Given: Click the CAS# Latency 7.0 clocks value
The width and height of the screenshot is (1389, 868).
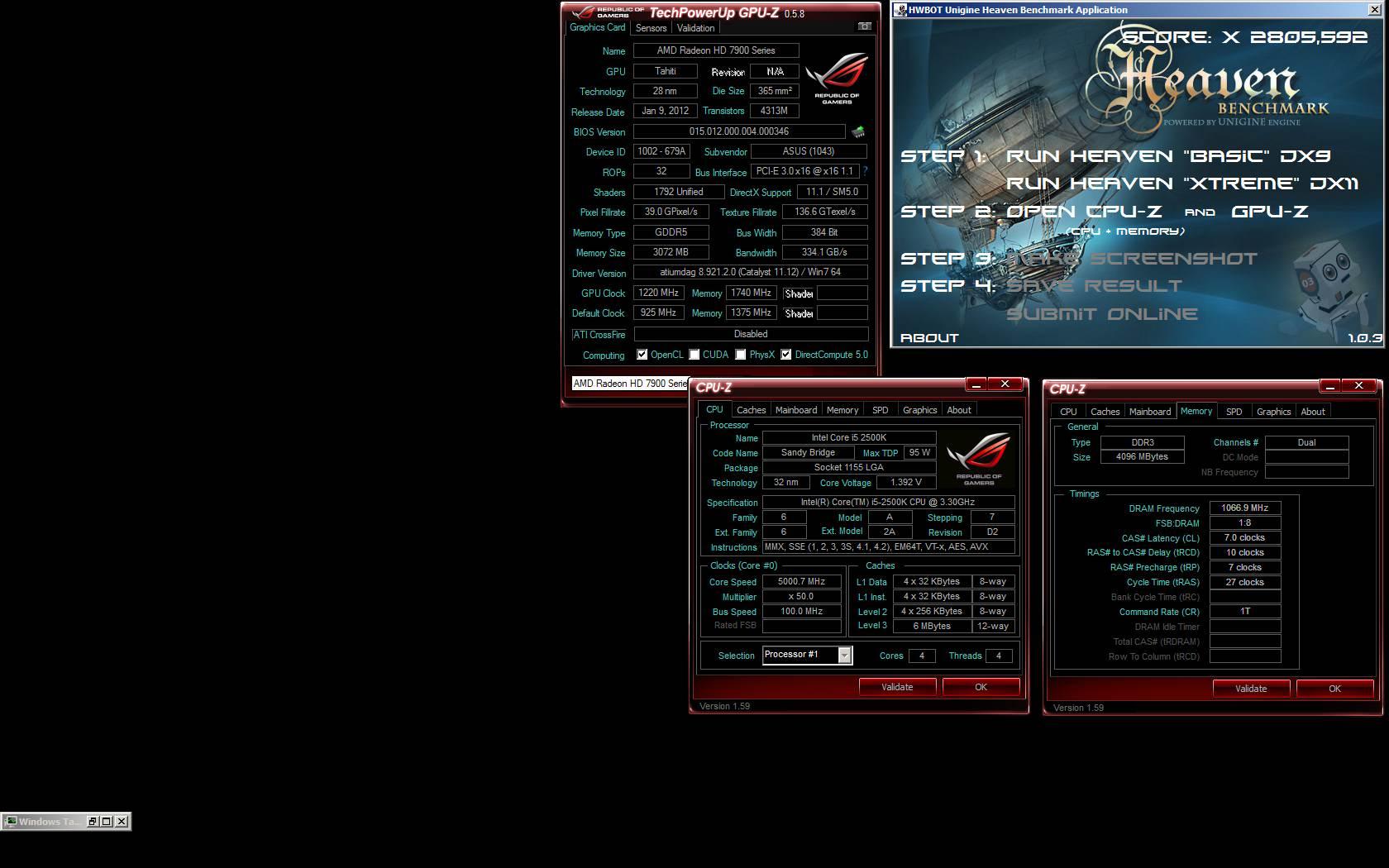Looking at the screenshot, I should 1245,538.
